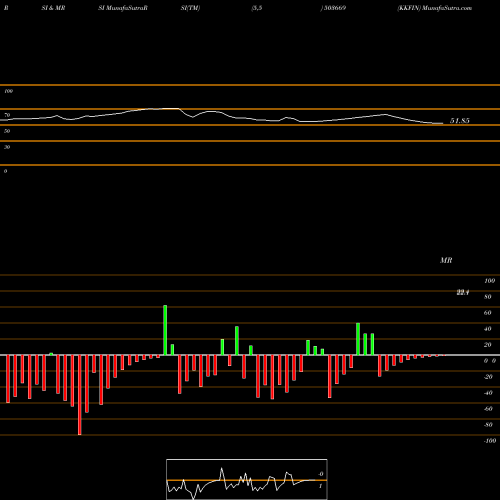Click the tallest green histogram bar
The width and height of the screenshot is (500, 500).
pos(165,330)
